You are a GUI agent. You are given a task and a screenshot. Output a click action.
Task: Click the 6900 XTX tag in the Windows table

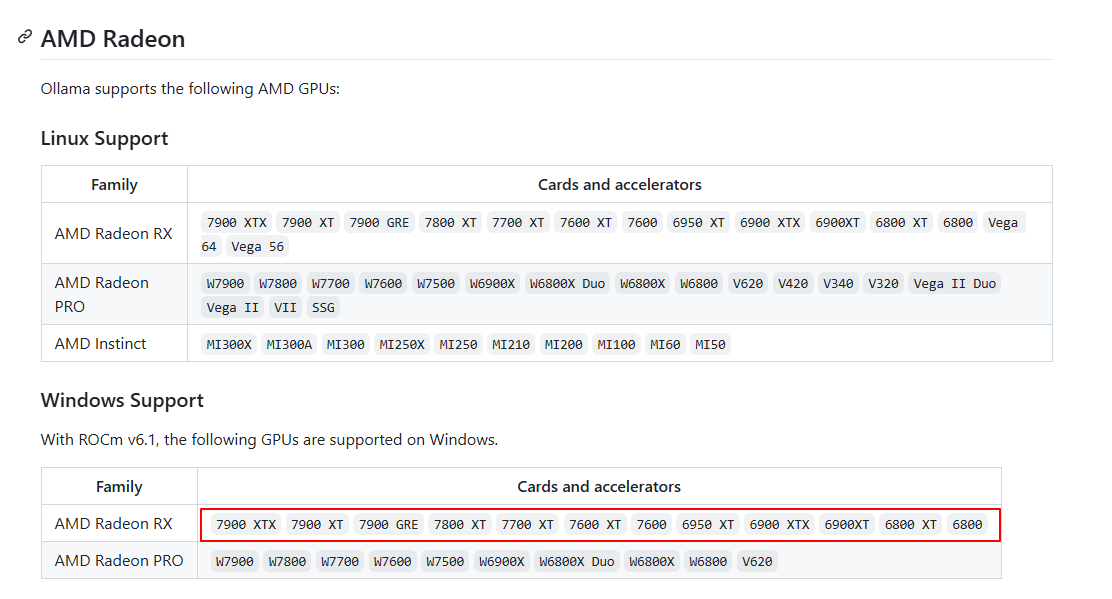779,525
